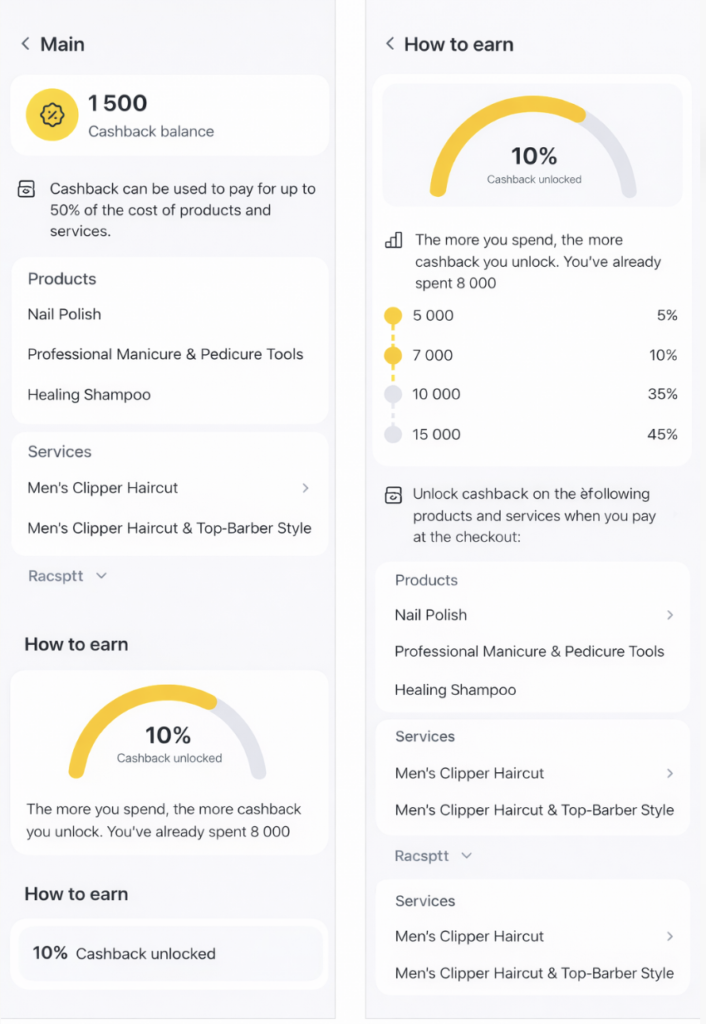Go back using the arrow beside Main

(x=25, y=44)
